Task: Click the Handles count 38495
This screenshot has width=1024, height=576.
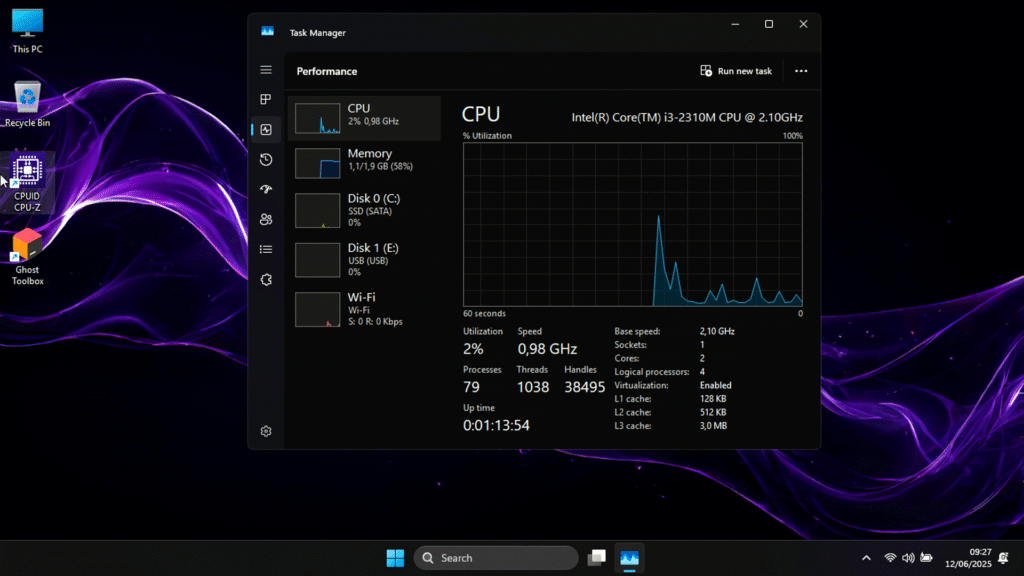Action: point(584,387)
